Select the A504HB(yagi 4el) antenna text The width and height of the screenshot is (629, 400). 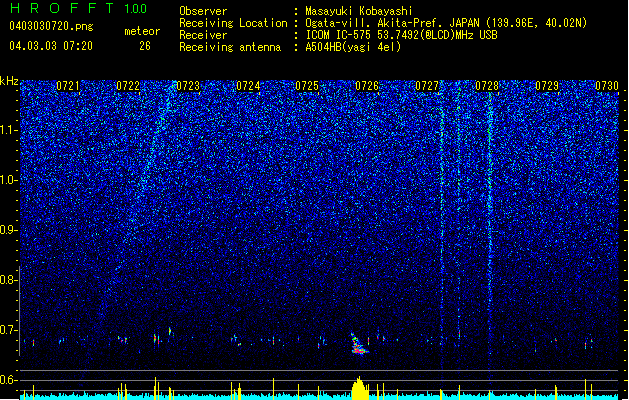click(353, 47)
